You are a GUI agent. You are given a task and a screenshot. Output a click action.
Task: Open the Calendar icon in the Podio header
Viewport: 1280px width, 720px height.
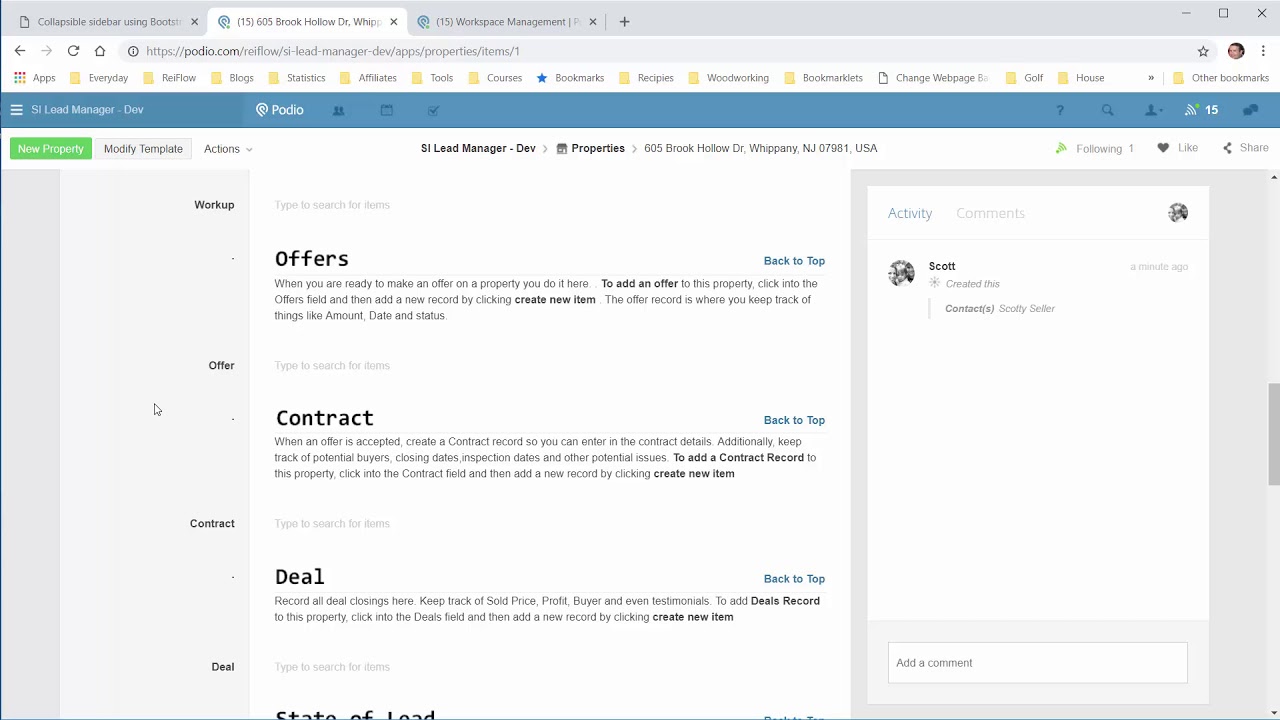point(387,110)
